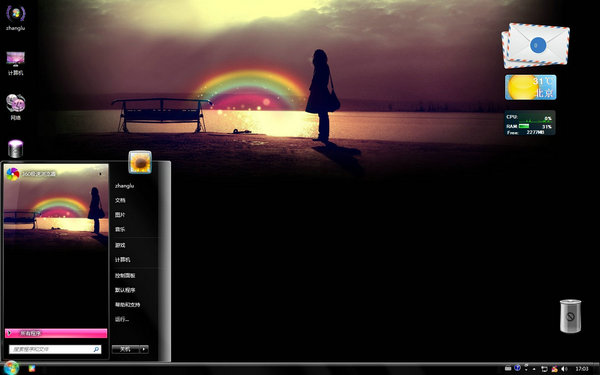Image resolution: width=600 pixels, height=375 pixels.
Task: Select 文档 in the Start menu
Action: 120,200
